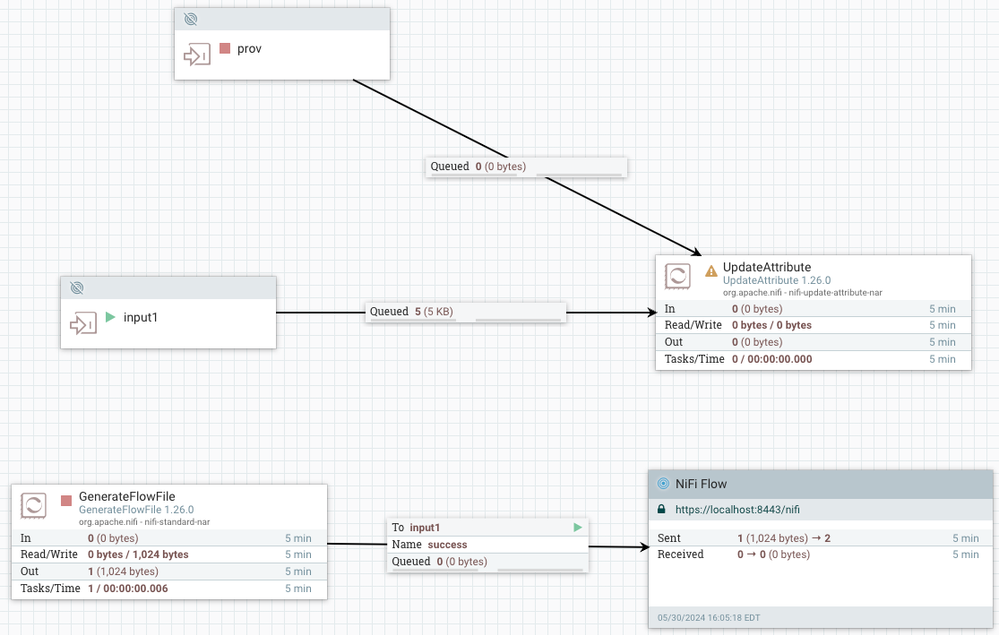
Task: Click Queued 0 row in success connection
Action: point(488,562)
